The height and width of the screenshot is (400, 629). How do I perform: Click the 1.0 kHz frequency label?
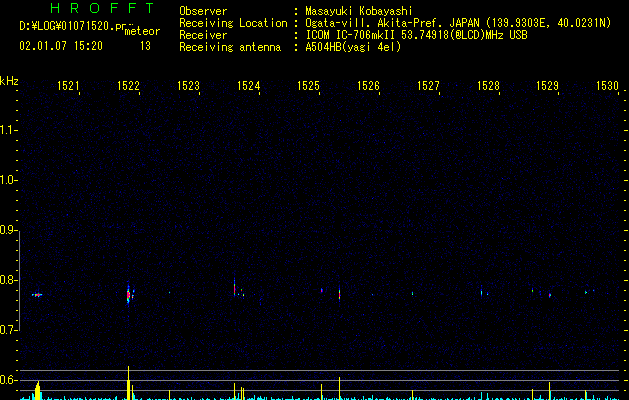tap(9, 180)
